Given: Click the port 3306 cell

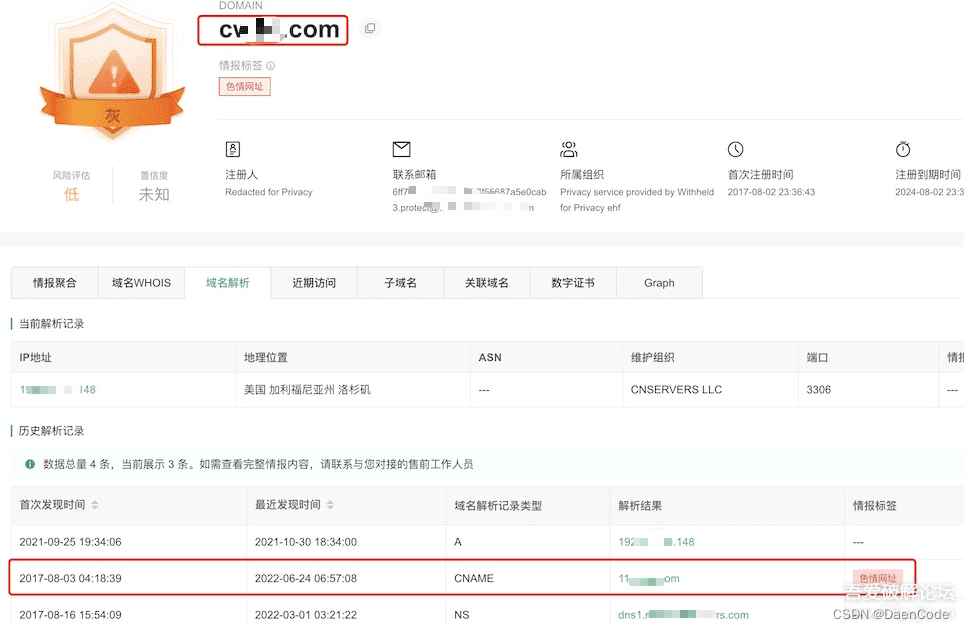Looking at the screenshot, I should 819,389.
